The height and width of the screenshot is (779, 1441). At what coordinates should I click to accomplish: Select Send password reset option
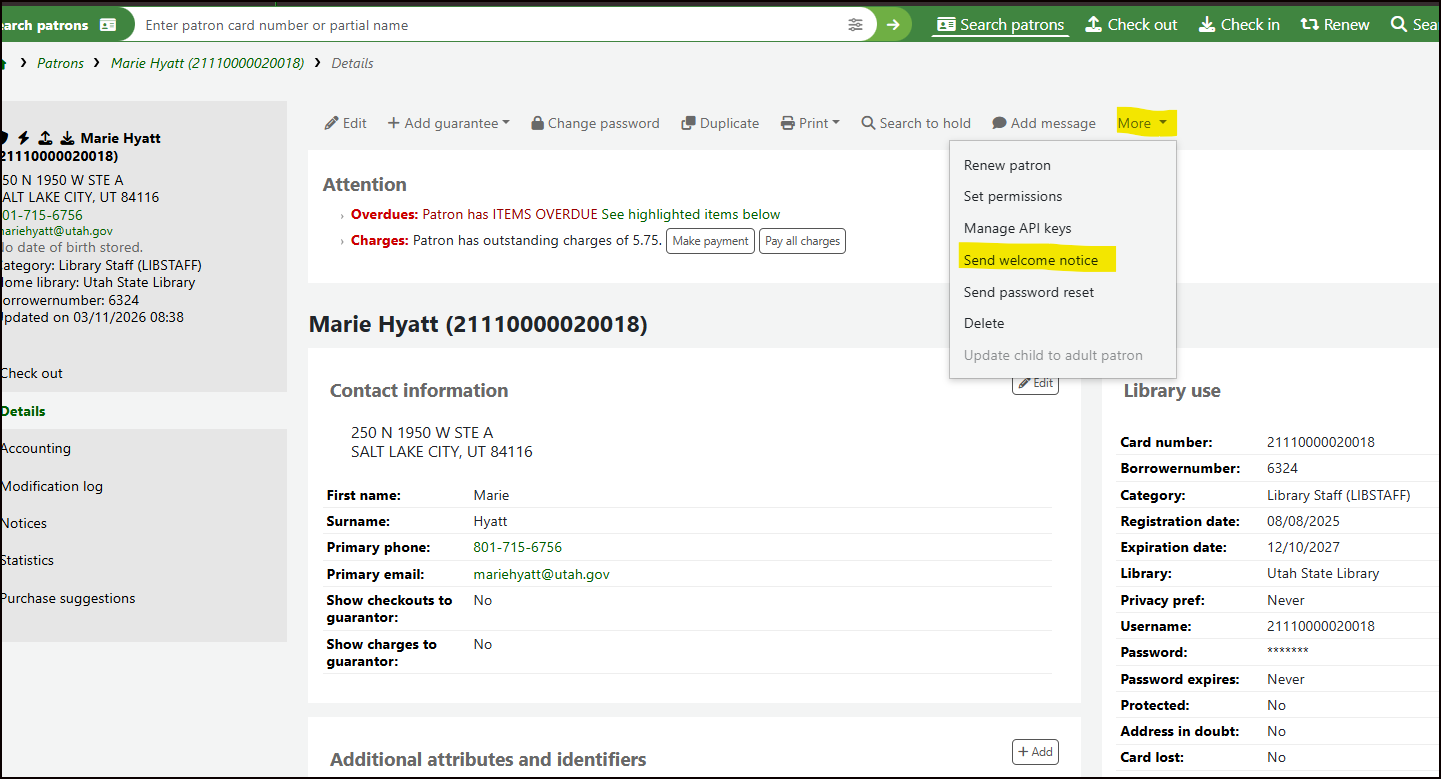[1029, 292]
